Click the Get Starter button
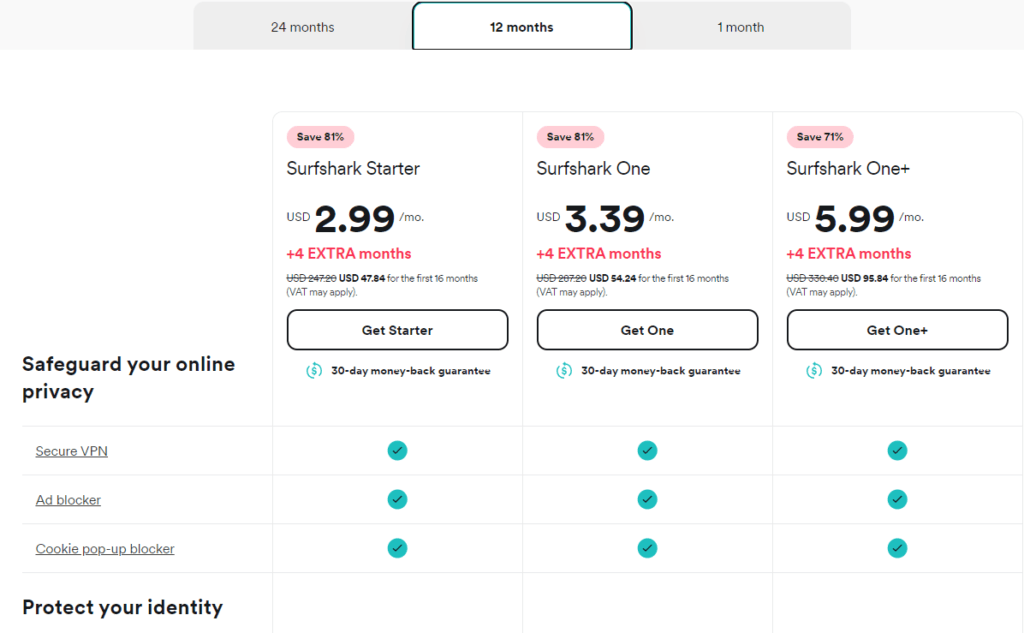The height and width of the screenshot is (633, 1024). coord(397,330)
